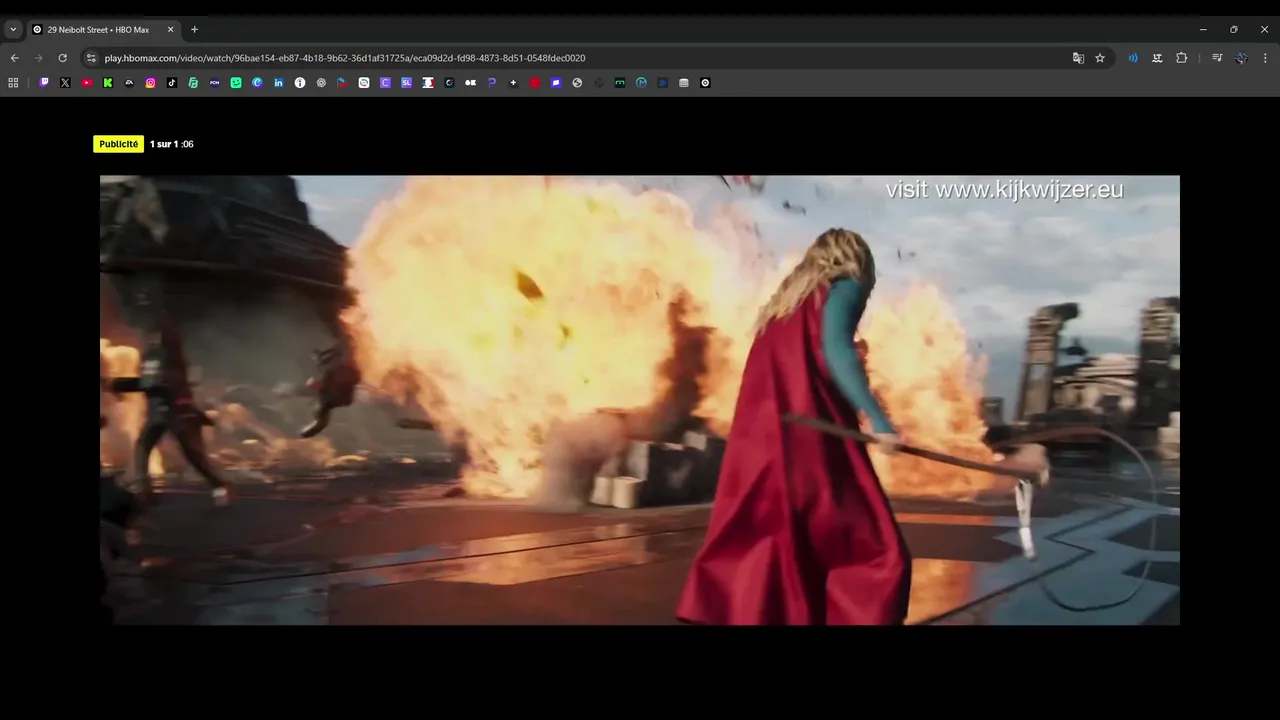1280x720 pixels.
Task: Open the last bookmark with circular icon
Action: (705, 83)
